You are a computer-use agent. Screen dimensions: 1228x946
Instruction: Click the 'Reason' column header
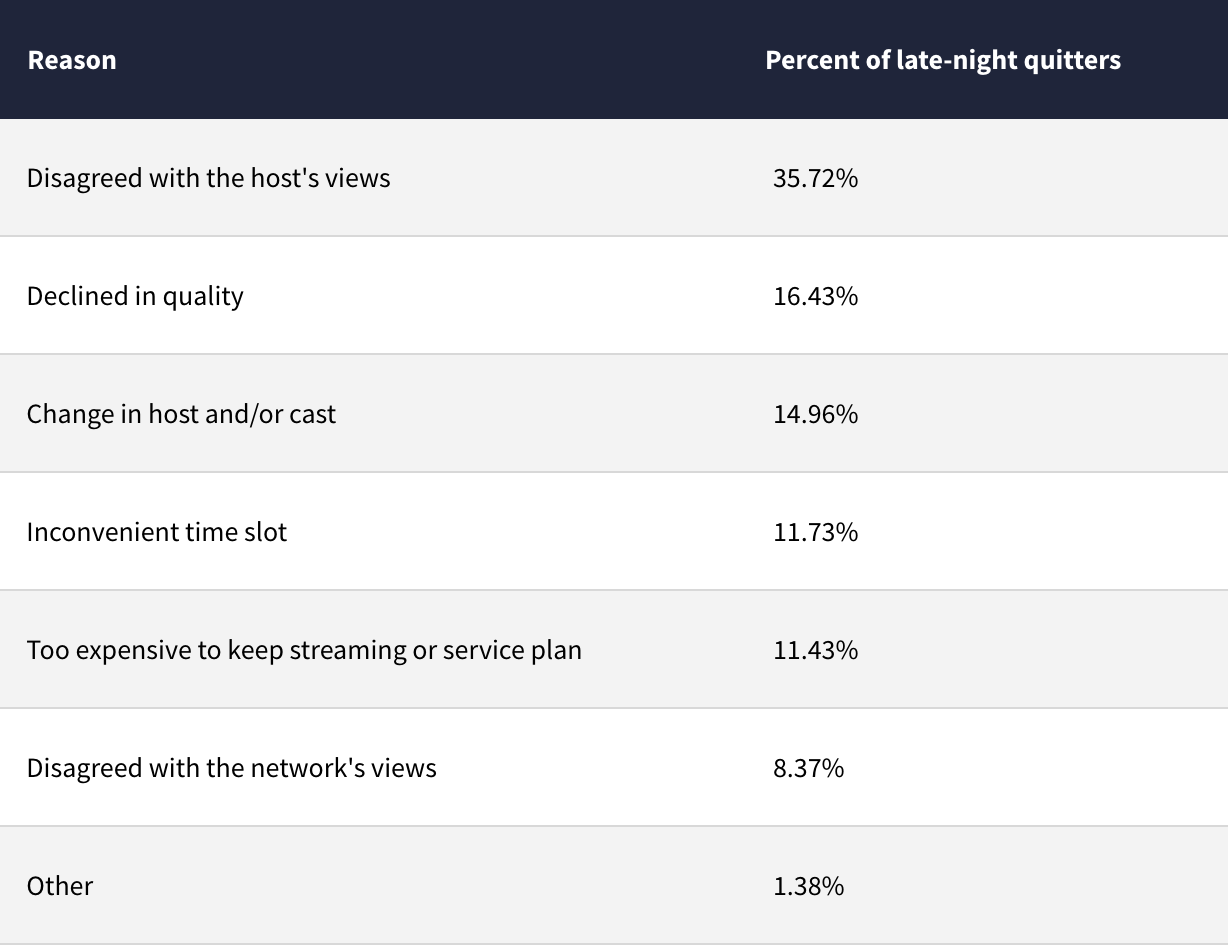tap(72, 60)
